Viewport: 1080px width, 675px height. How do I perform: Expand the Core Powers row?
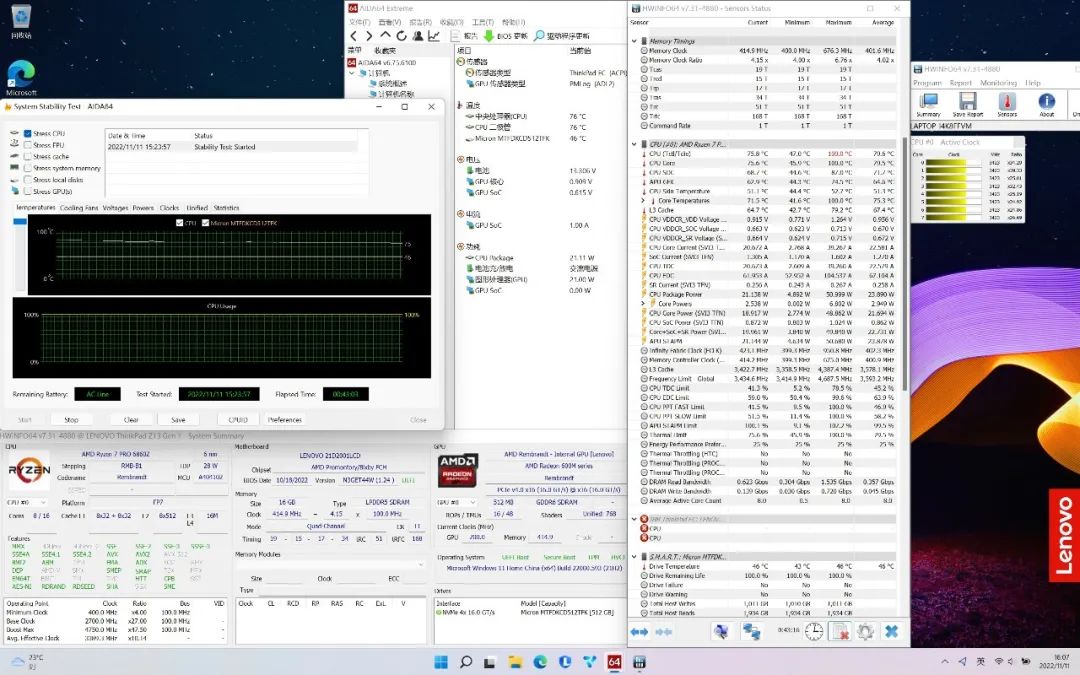coord(643,303)
